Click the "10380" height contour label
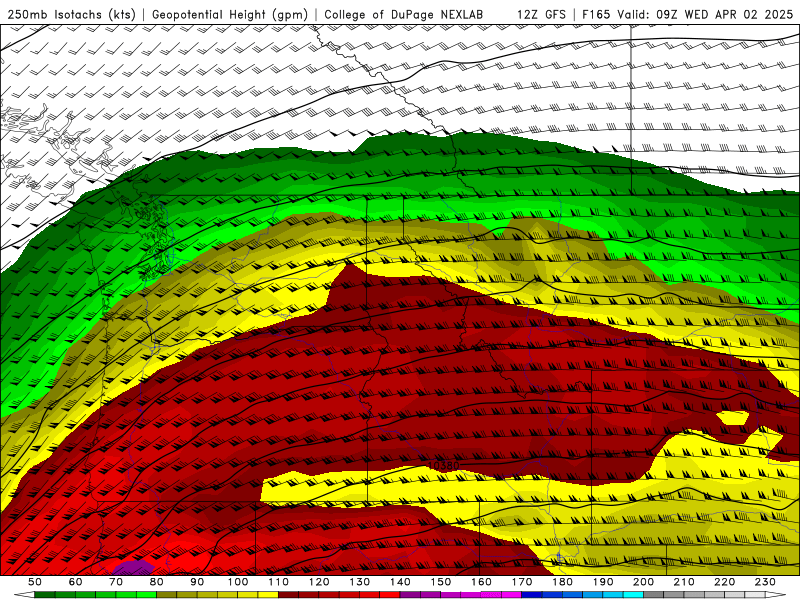 [443, 465]
